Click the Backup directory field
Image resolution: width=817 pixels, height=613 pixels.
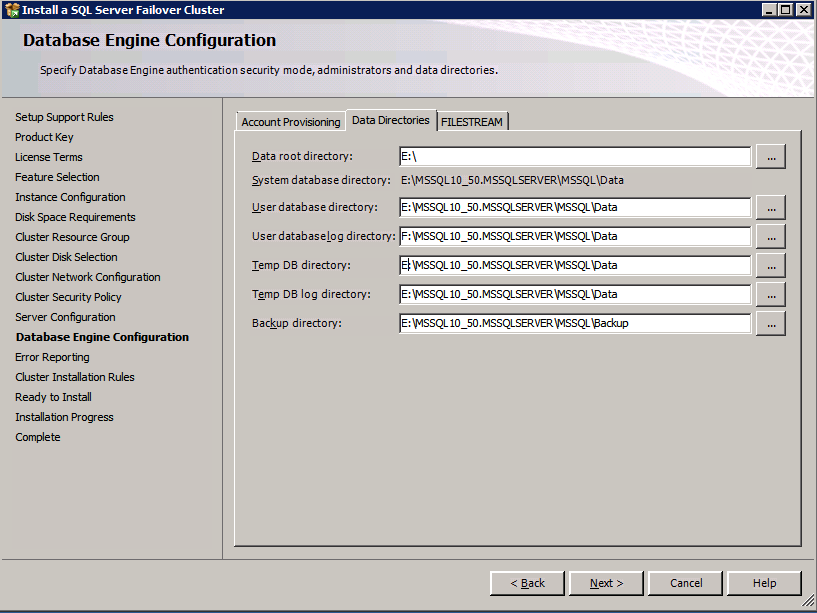point(575,324)
